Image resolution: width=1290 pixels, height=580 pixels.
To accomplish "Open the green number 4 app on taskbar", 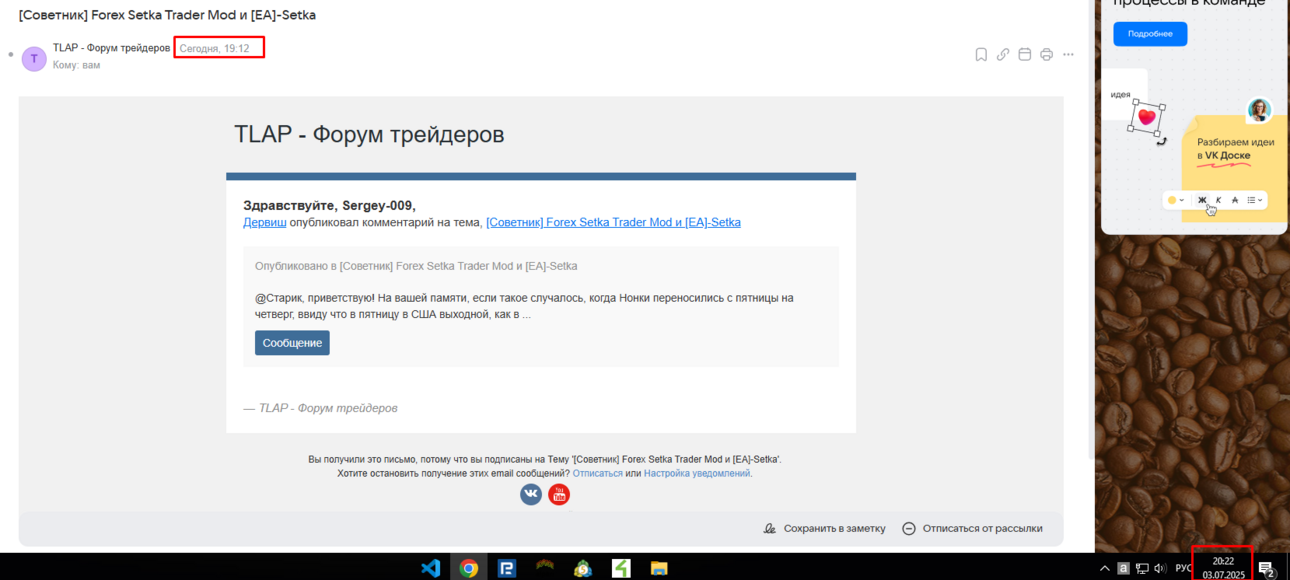I will point(621,568).
